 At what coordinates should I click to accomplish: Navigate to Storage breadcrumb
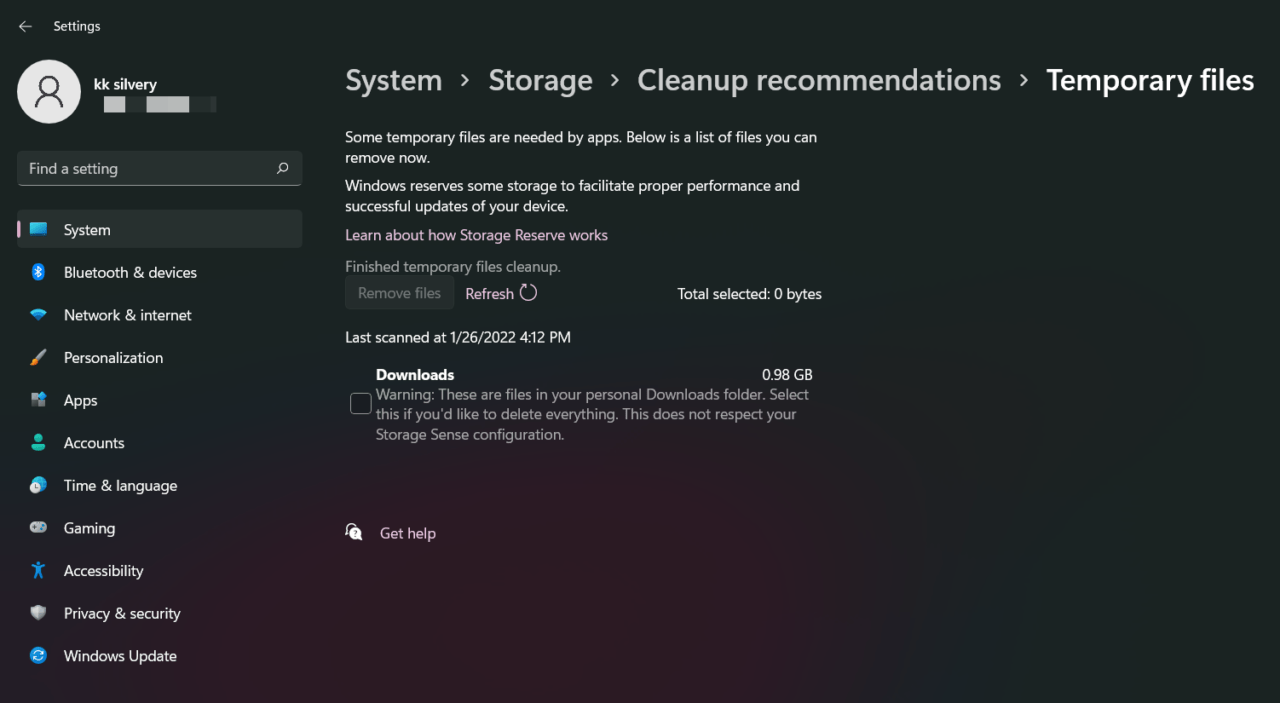coord(540,81)
